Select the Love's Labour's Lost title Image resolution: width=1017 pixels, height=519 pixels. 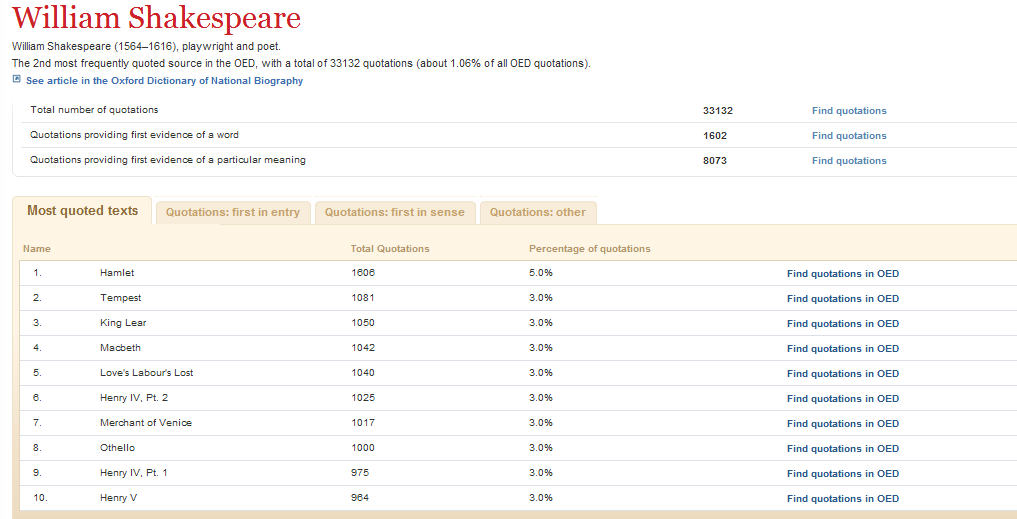pyautogui.click(x=147, y=372)
